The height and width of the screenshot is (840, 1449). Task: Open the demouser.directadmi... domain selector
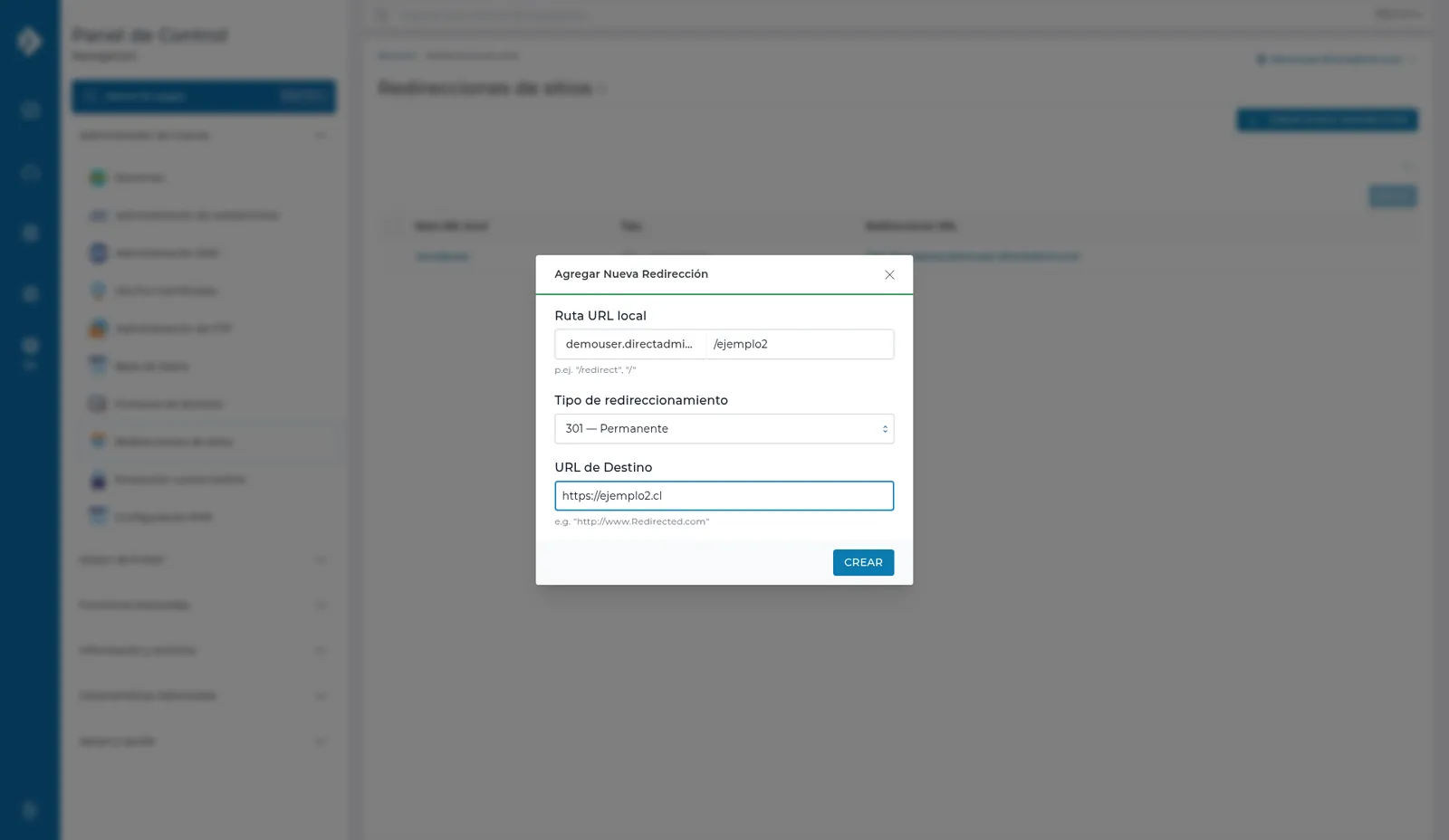click(x=630, y=344)
